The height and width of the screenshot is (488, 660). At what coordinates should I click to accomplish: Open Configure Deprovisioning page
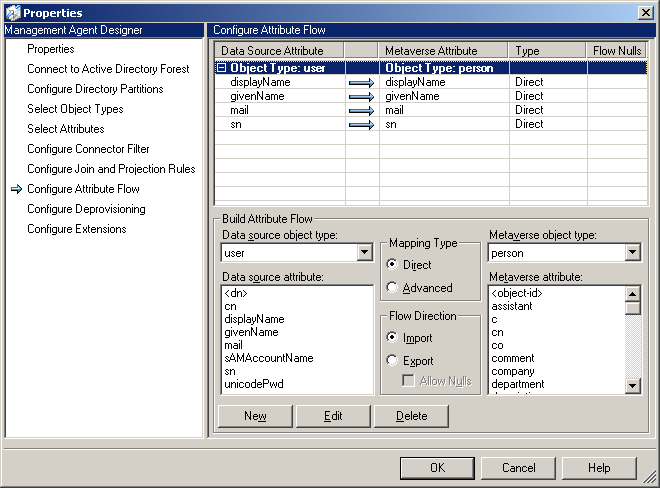[x=86, y=209]
